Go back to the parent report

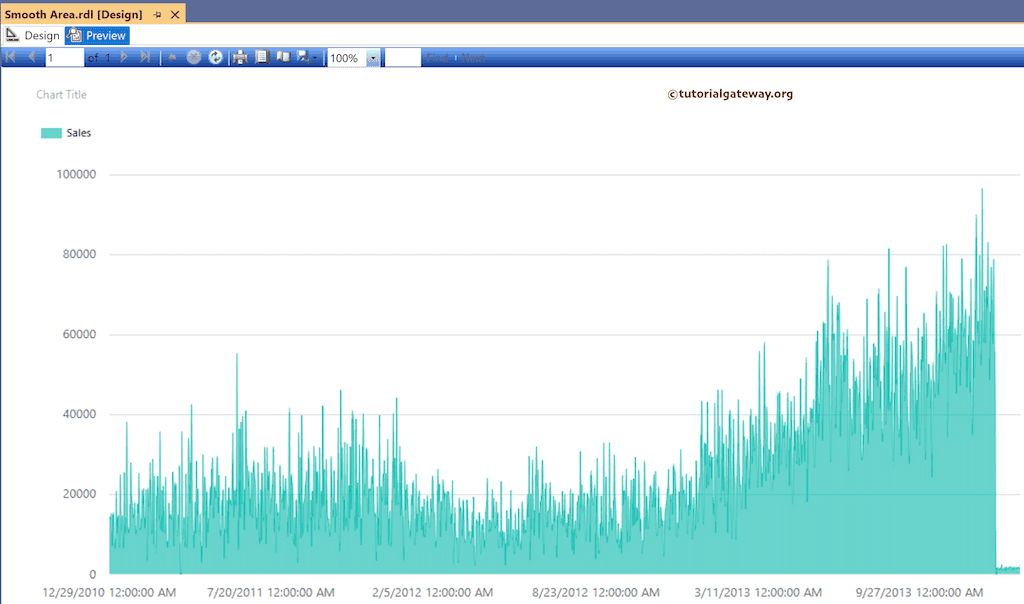[172, 57]
